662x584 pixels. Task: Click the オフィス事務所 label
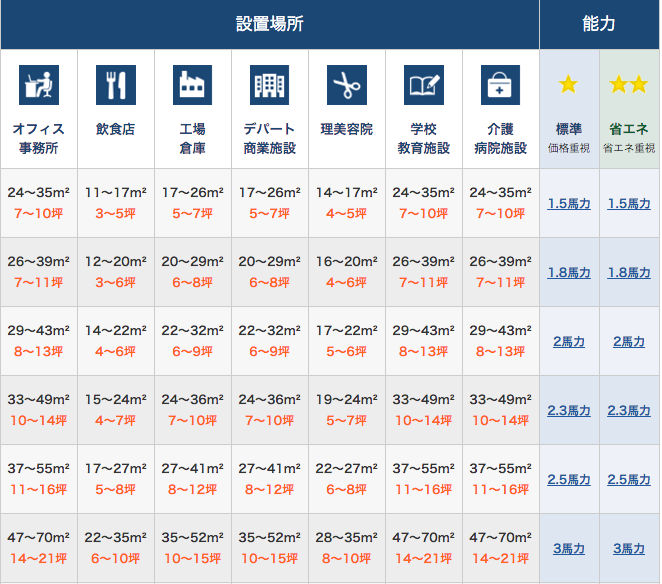tap(38, 139)
